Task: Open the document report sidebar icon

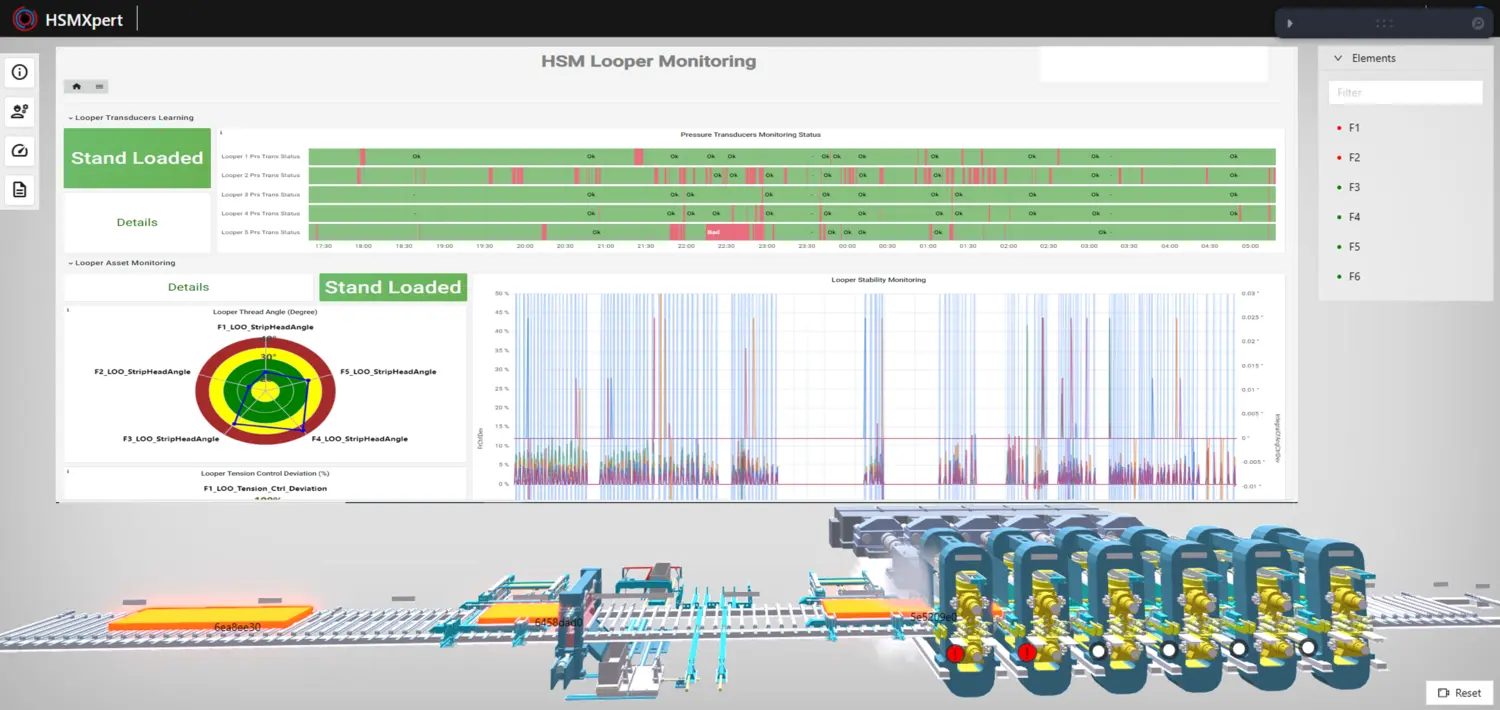Action: pos(20,190)
